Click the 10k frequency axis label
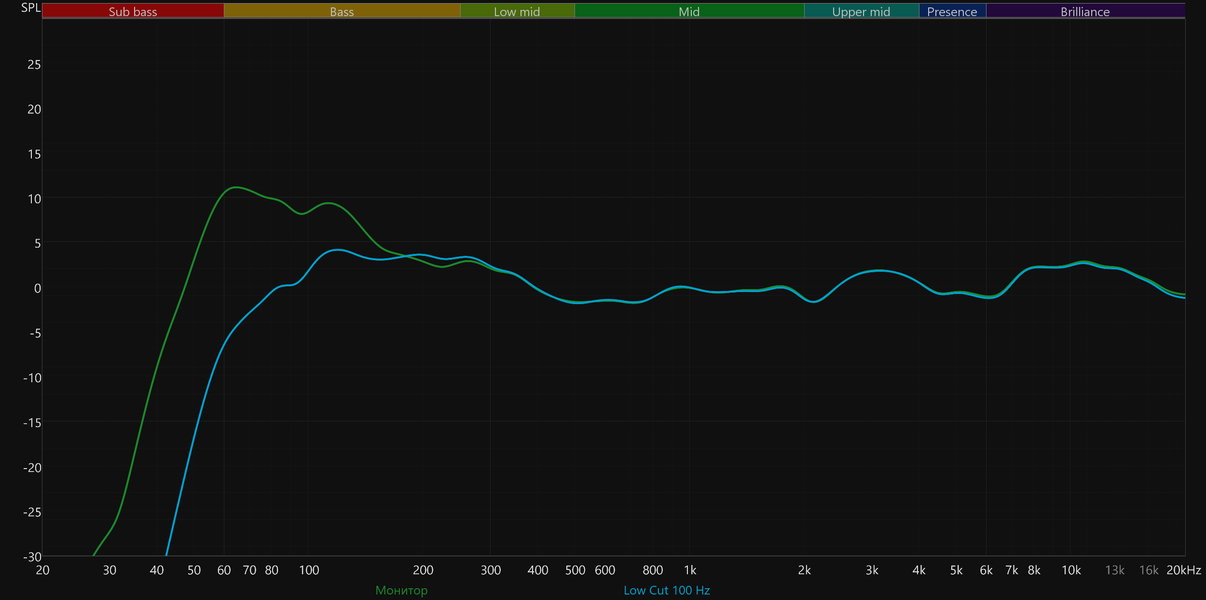 coord(1071,570)
